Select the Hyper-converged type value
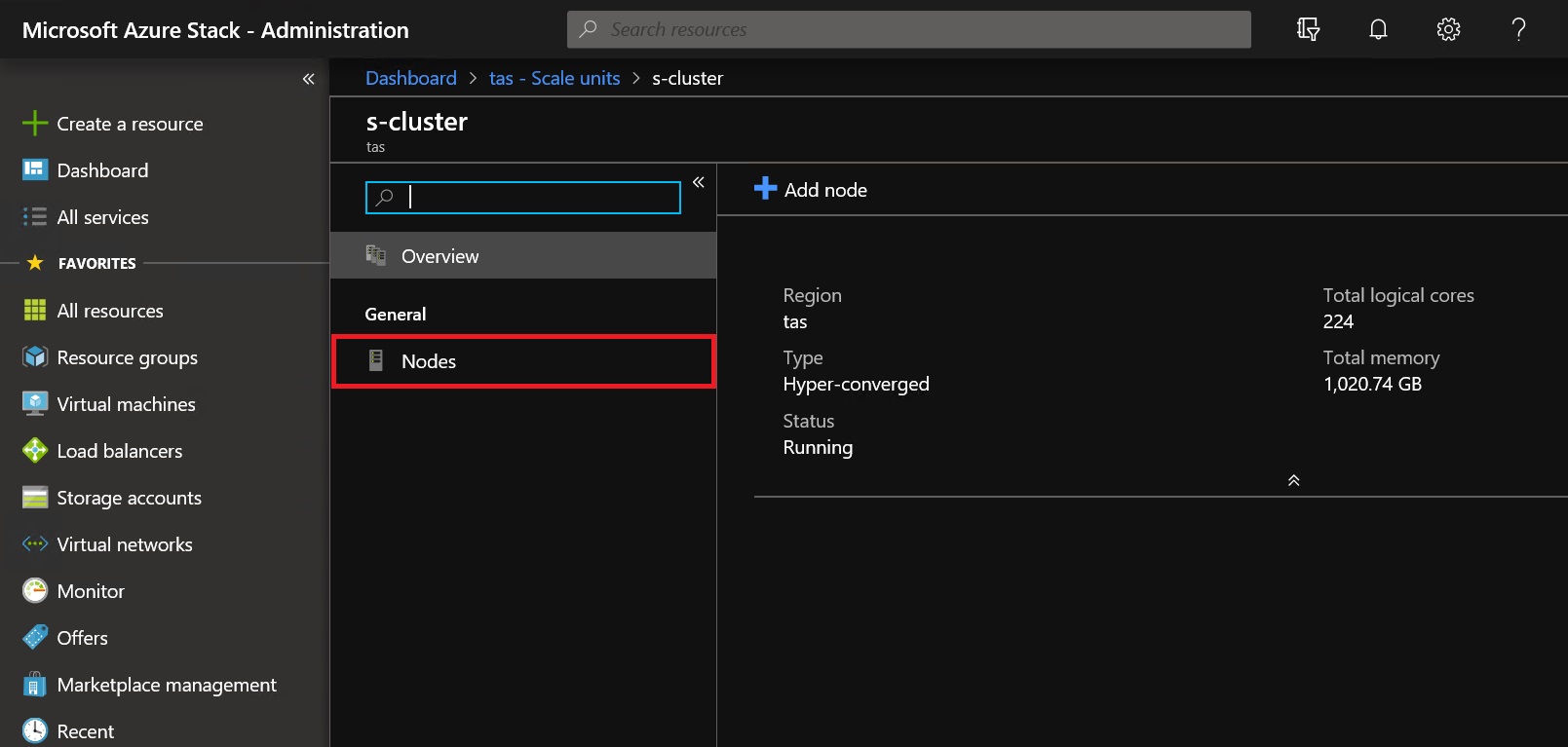1568x747 pixels. pos(856,384)
